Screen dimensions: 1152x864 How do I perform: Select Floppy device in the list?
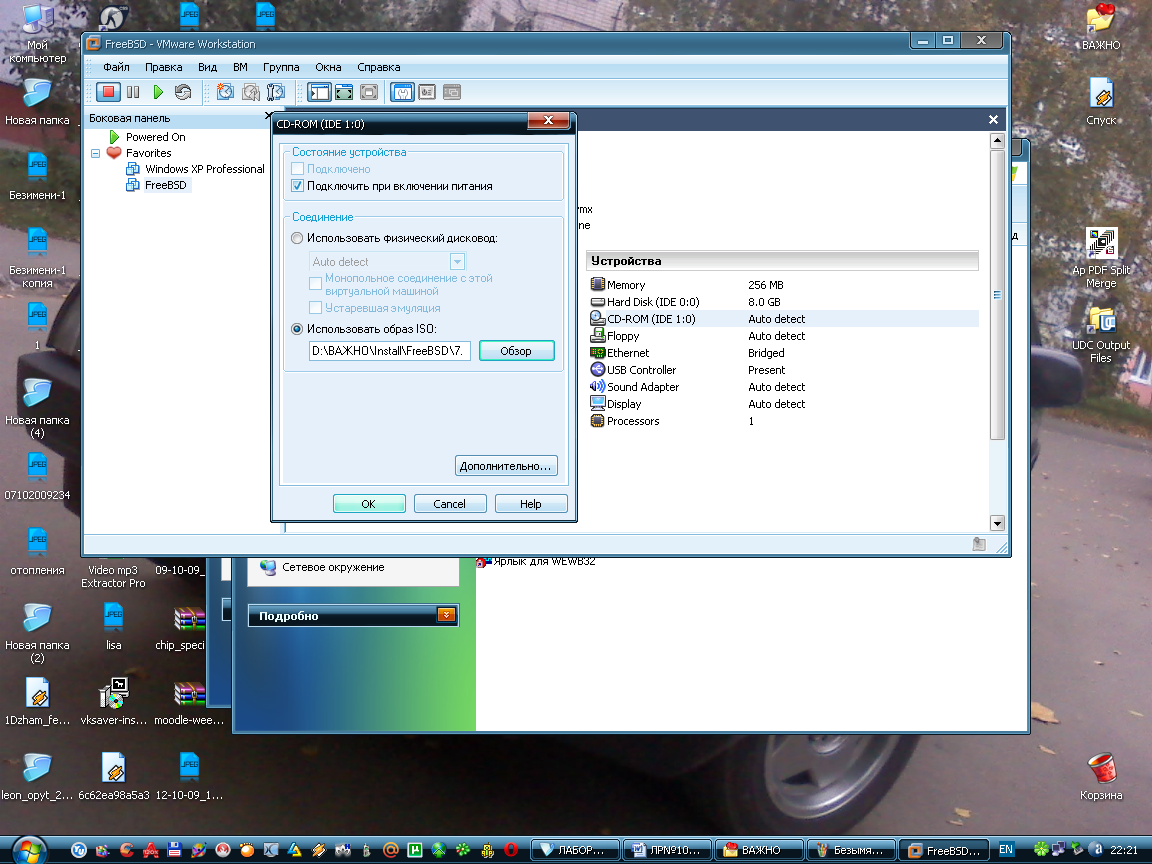[782, 336]
